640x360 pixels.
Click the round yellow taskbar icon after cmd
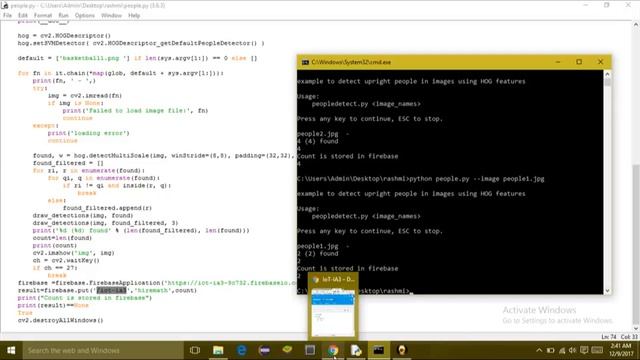coord(402,350)
